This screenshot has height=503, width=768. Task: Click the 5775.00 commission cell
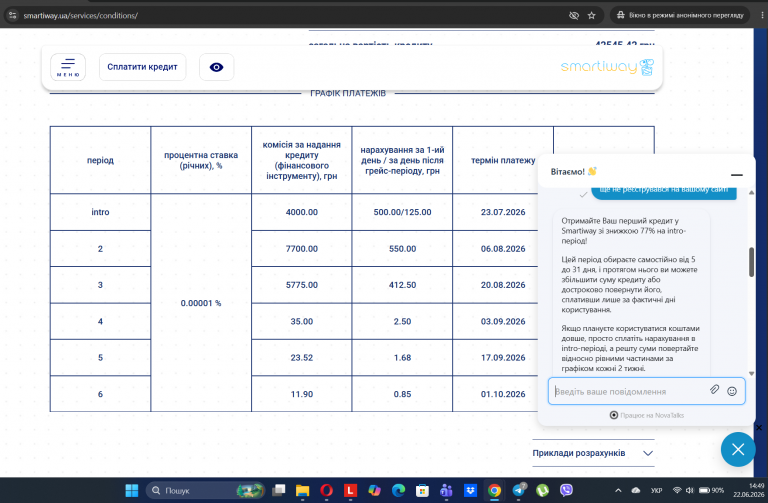pos(302,285)
